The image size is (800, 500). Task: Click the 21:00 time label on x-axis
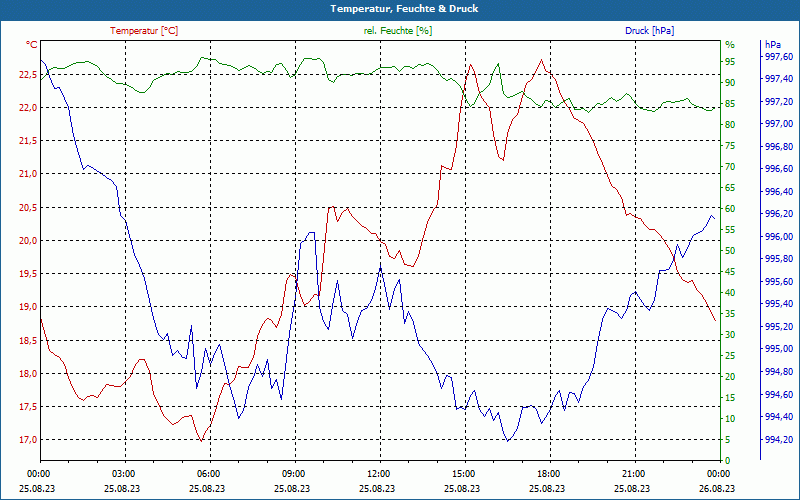632,473
